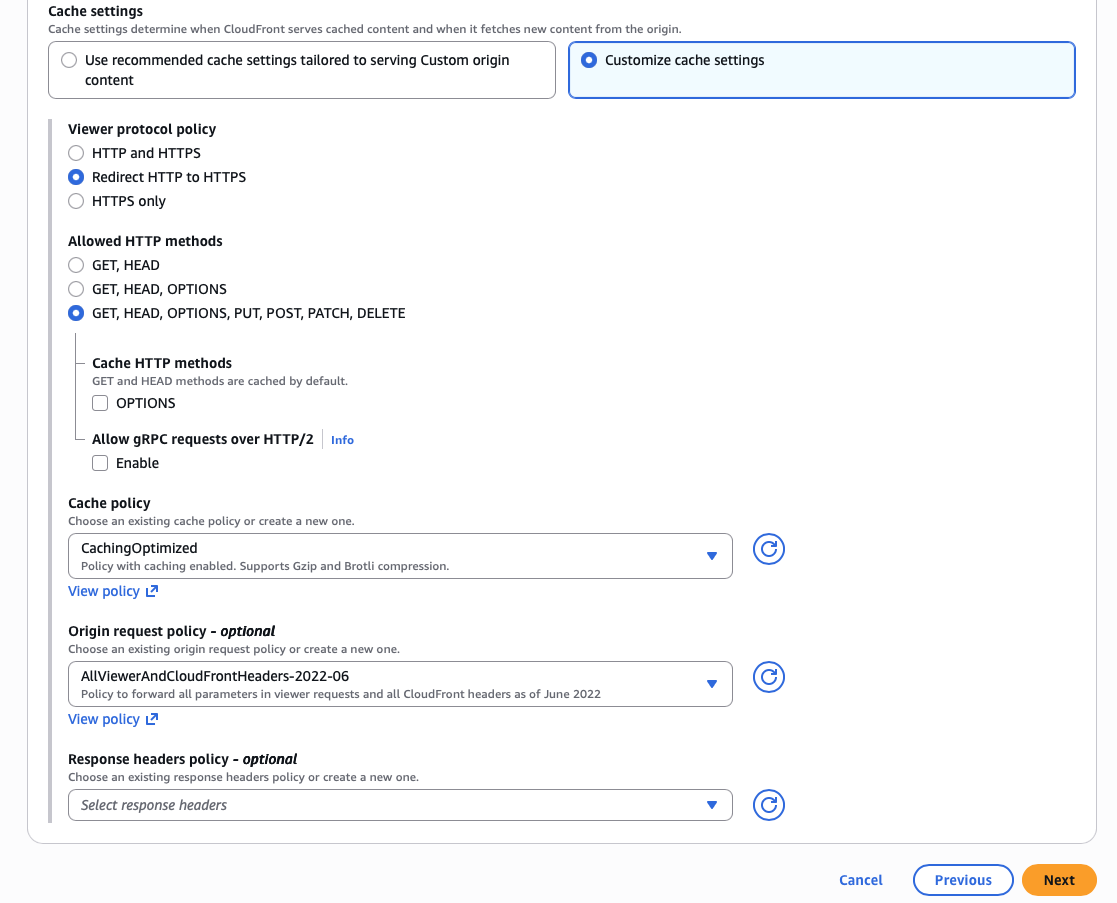Select HTTP and HTTPS protocol option
The image size is (1117, 903).
click(76, 153)
